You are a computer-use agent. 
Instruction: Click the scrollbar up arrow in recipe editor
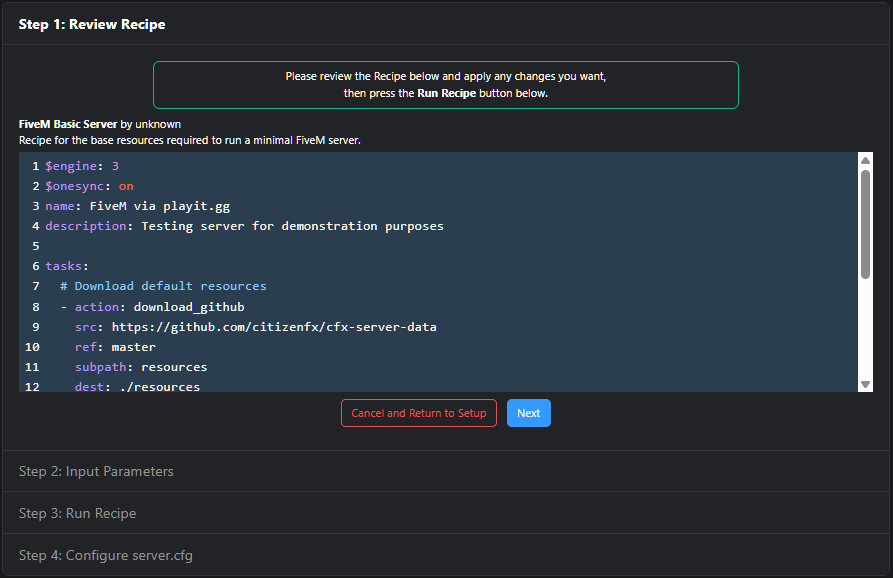pos(865,160)
